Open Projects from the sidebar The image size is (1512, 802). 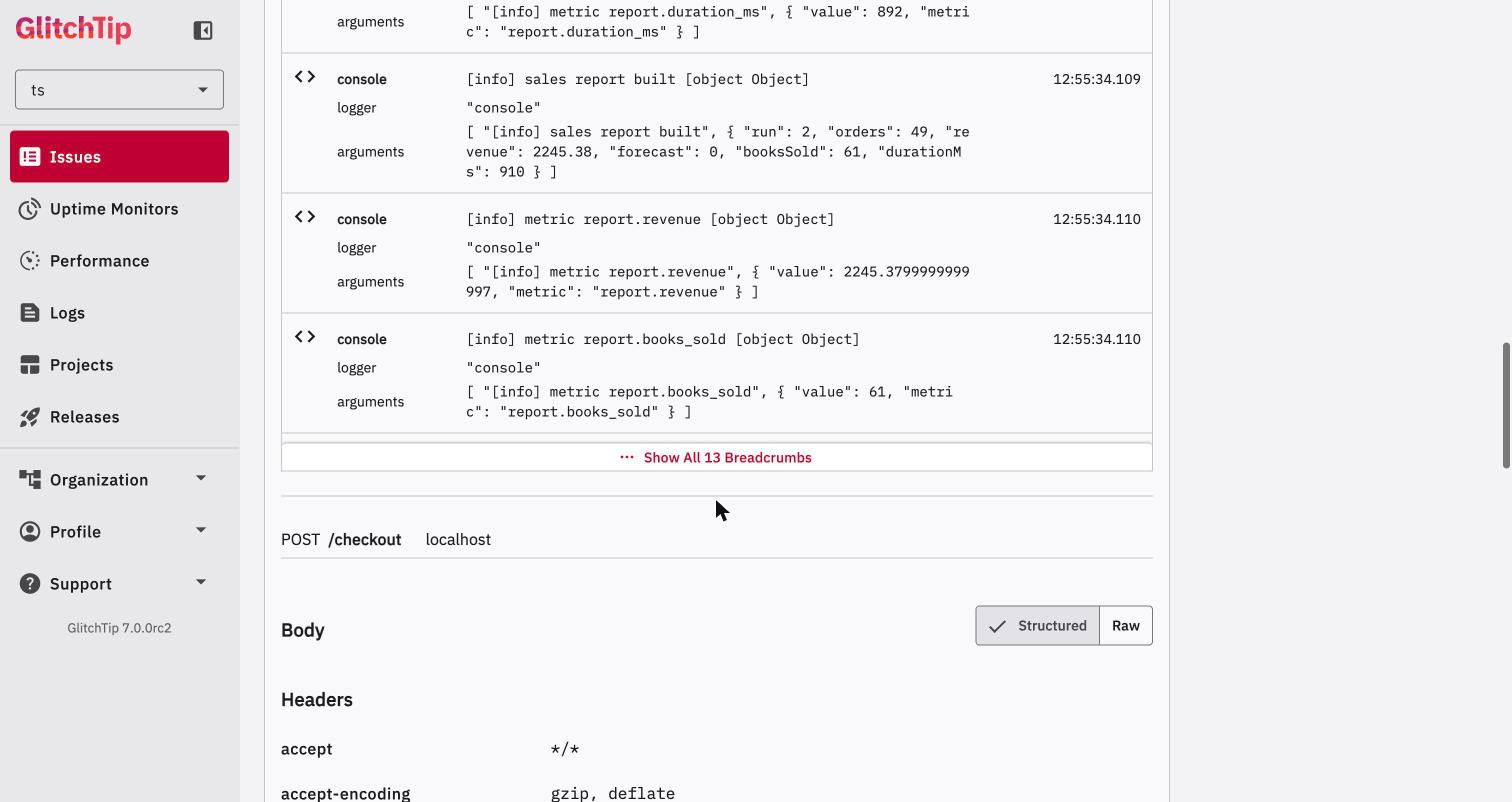119,365
